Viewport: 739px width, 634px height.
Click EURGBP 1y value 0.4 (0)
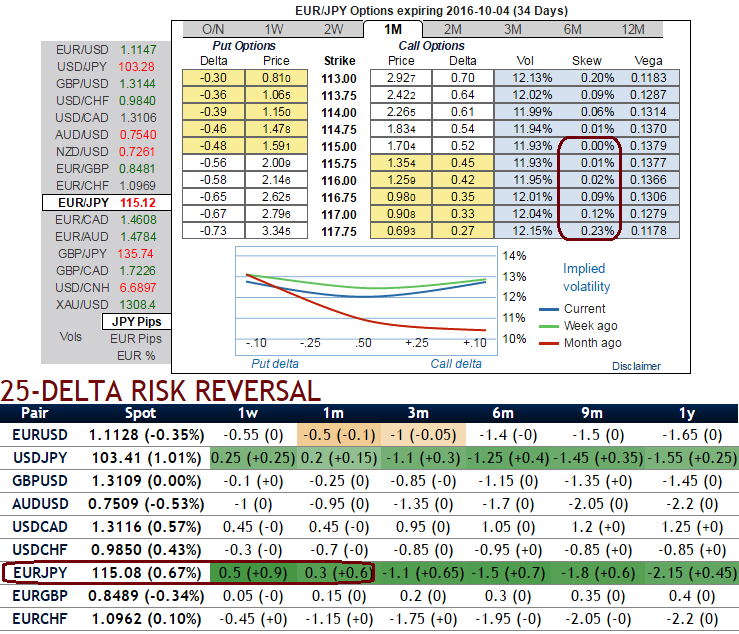(691, 596)
